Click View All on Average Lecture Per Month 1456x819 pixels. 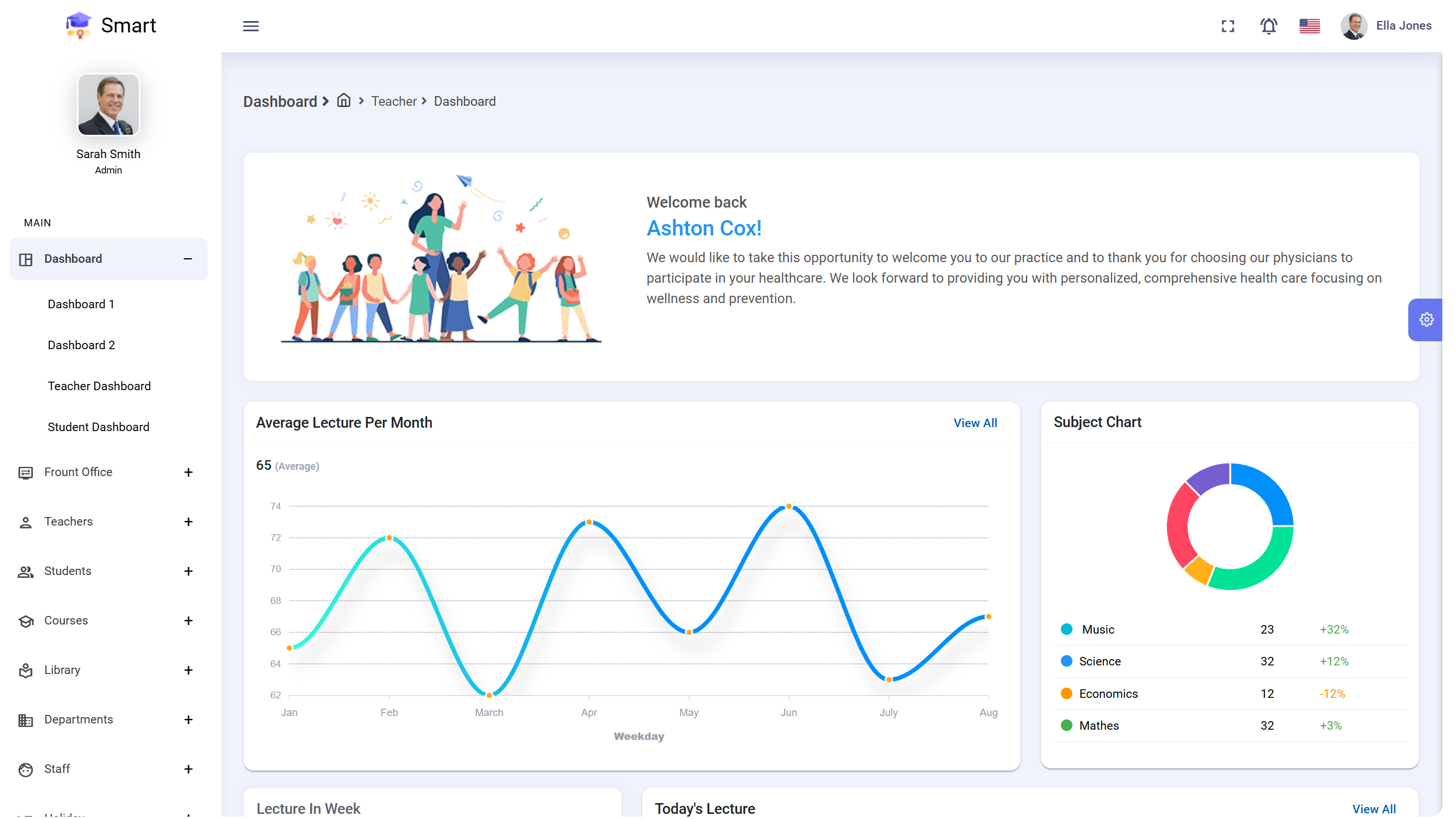coord(975,423)
